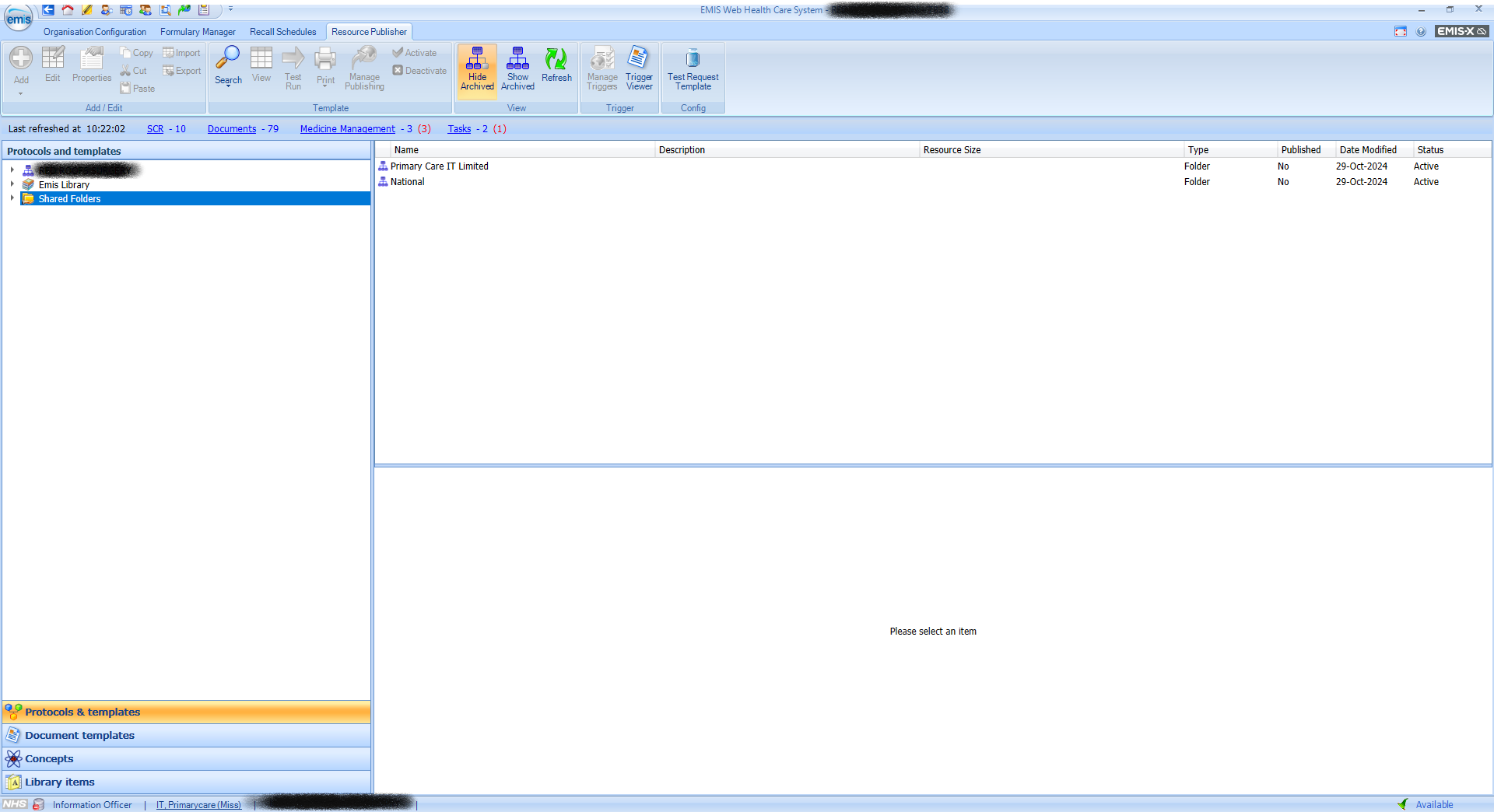Sort by the Type column header
Image resolution: width=1494 pixels, height=812 pixels.
click(1230, 150)
